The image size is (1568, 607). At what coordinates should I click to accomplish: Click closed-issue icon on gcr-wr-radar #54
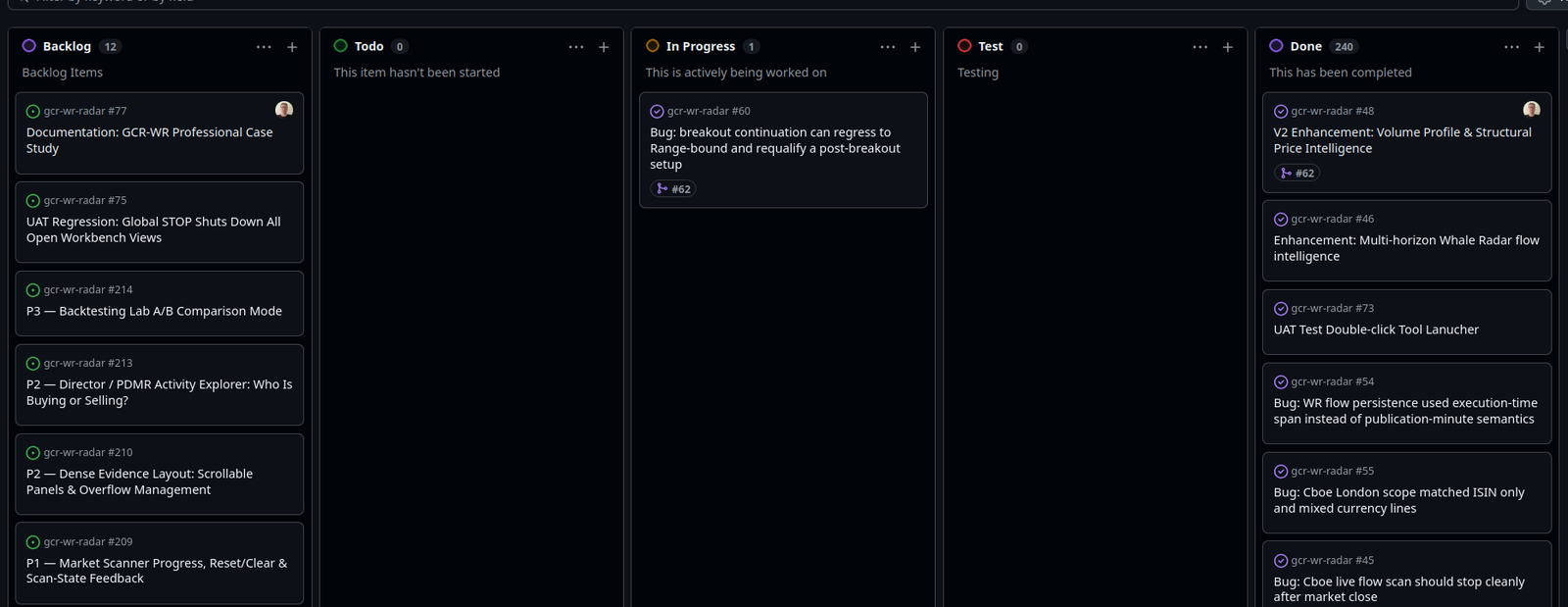point(1281,382)
